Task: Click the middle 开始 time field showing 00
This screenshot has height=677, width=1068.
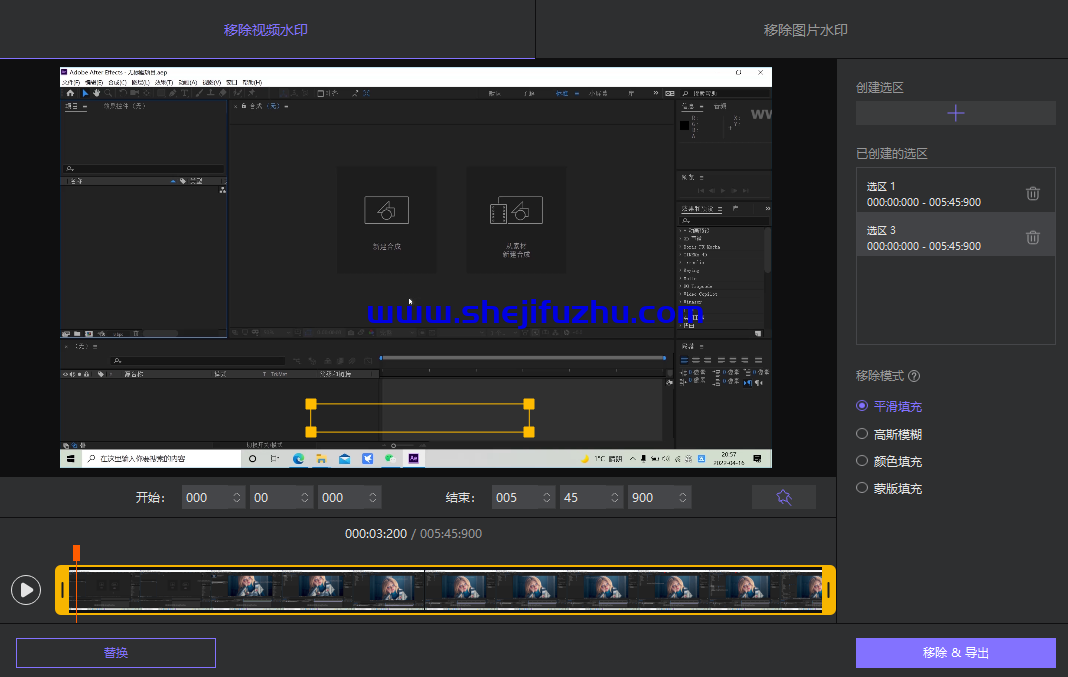Action: click(x=281, y=498)
